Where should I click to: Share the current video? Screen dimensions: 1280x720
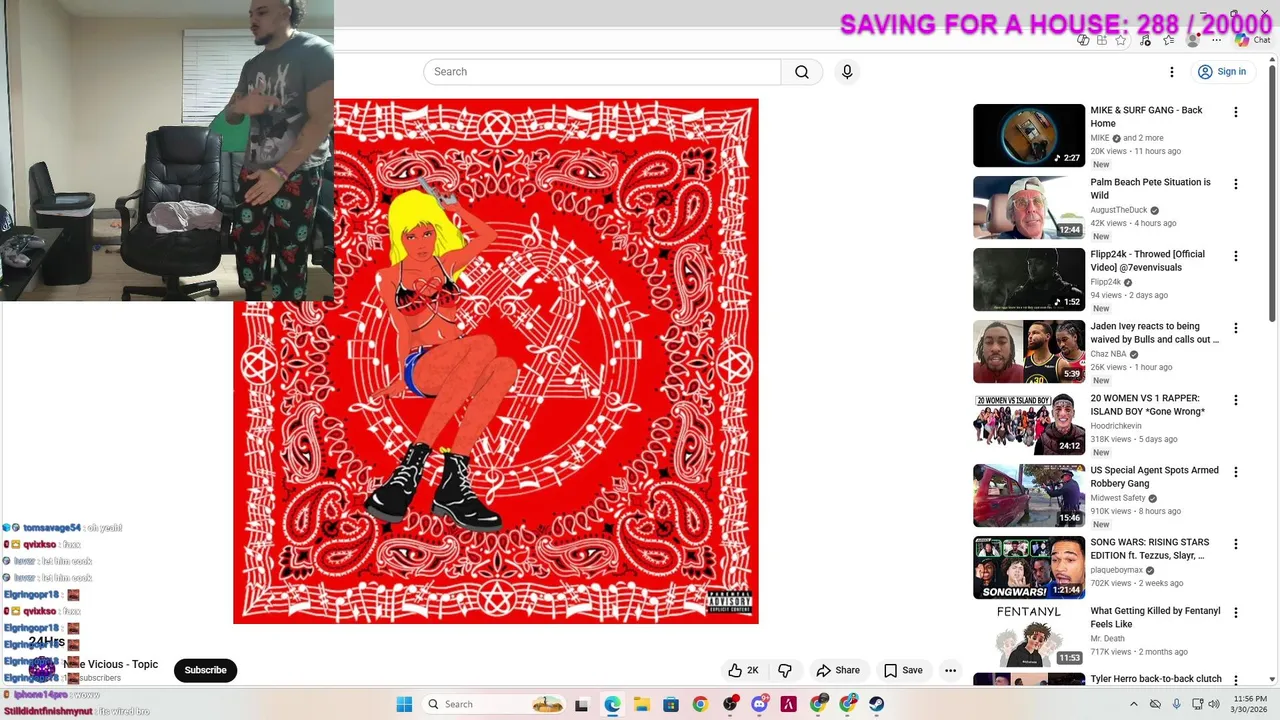coord(838,670)
